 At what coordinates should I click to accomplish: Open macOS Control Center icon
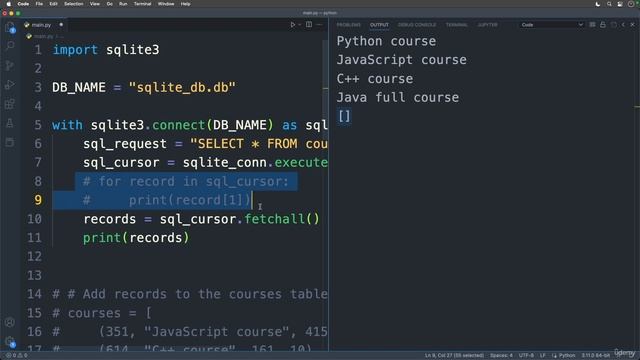620,4
